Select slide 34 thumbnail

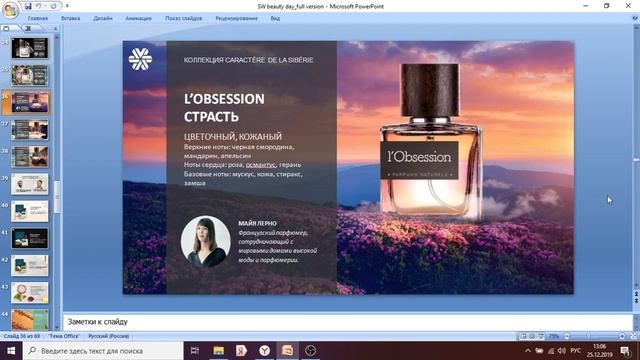pos(30,48)
